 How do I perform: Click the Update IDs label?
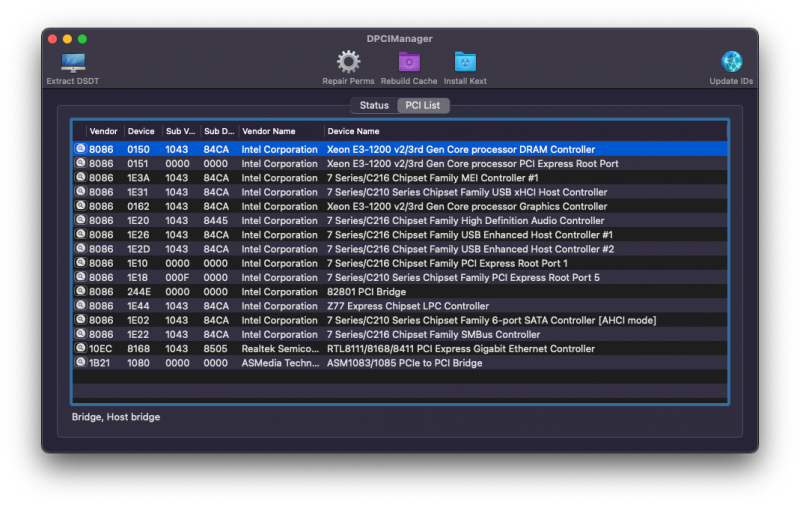pyautogui.click(x=731, y=81)
